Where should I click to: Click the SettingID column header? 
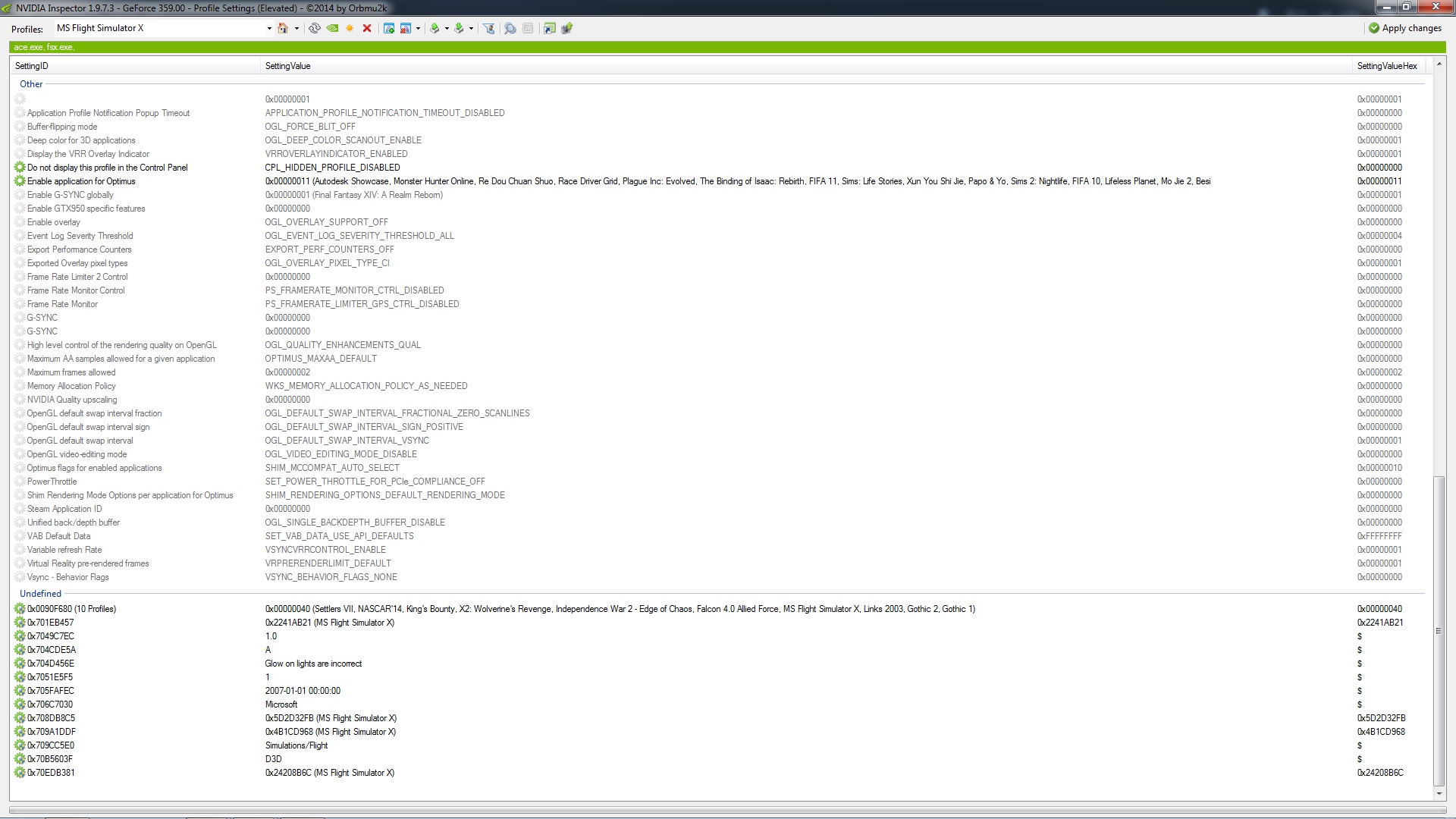(32, 66)
